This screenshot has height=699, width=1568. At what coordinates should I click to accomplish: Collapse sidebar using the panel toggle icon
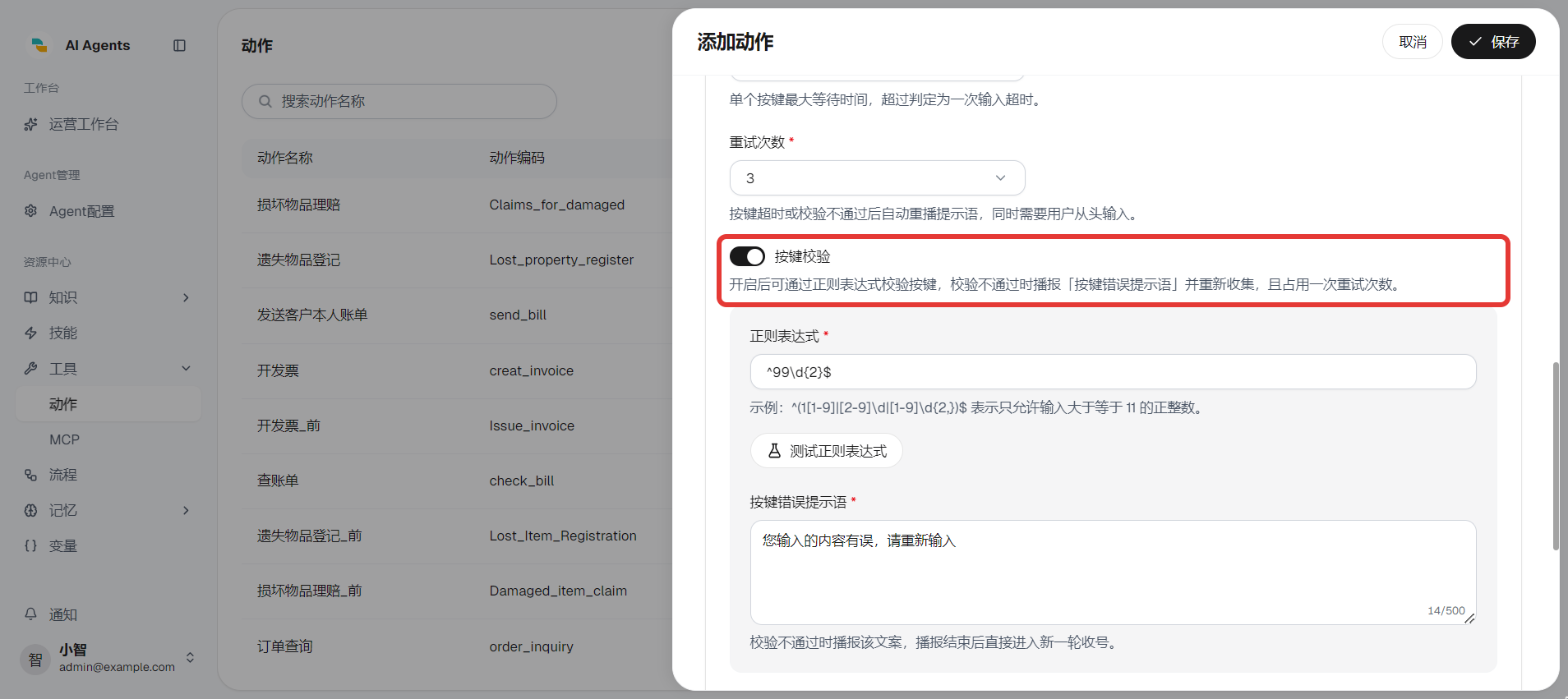click(x=179, y=45)
